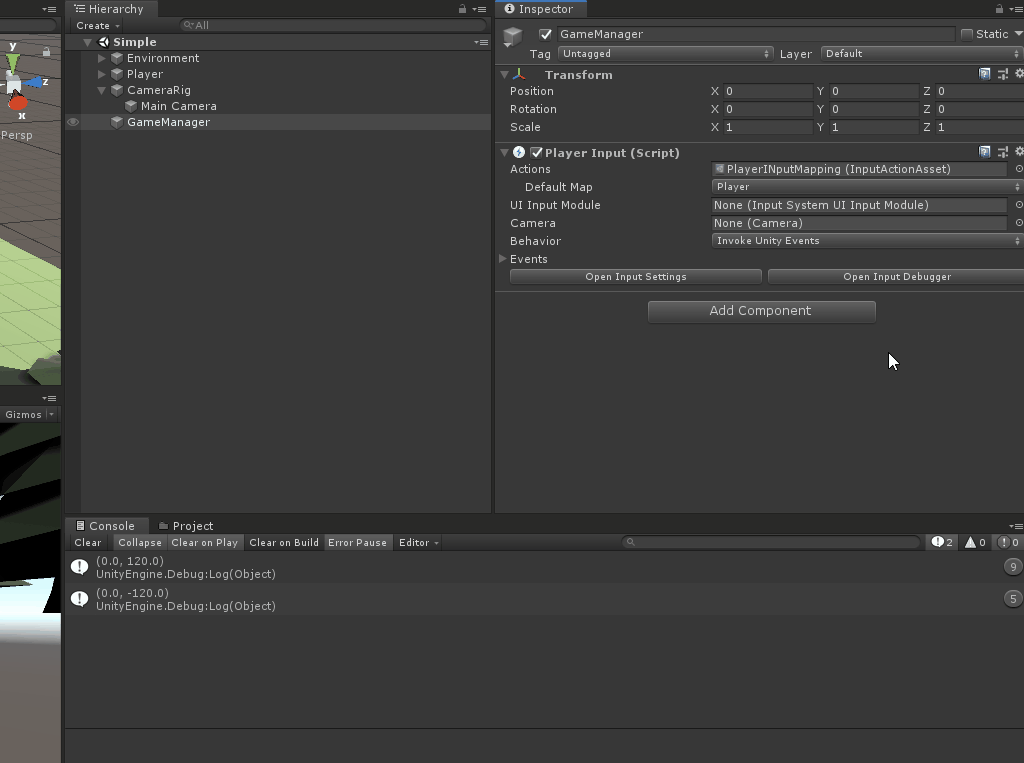Open the Create menu in the Hierarchy panel
Viewport: 1024px width, 763px height.
[x=97, y=25]
